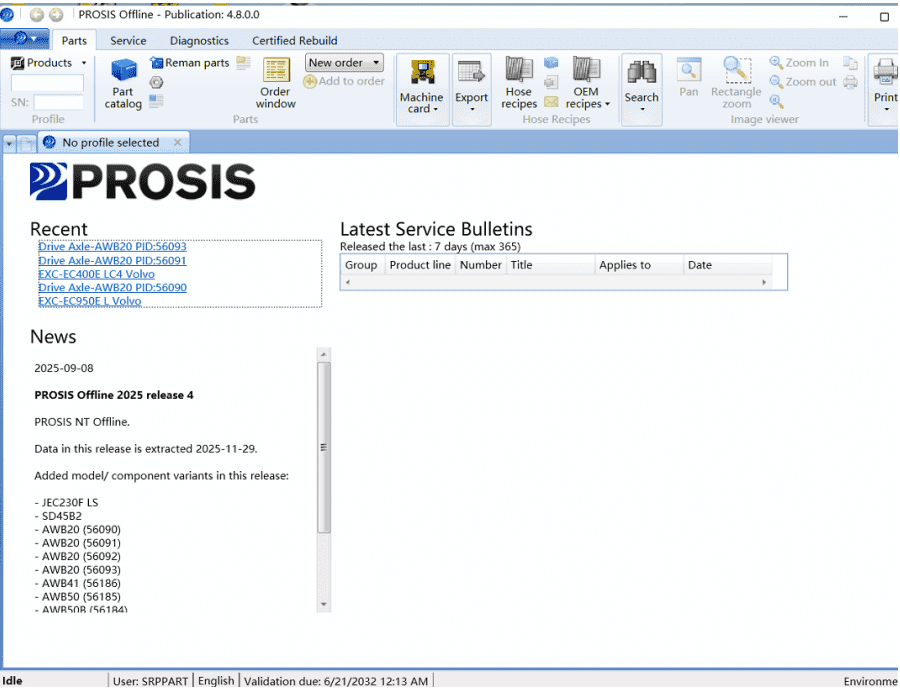Close the No profile selected tab
This screenshot has width=900, height=689.
[177, 143]
